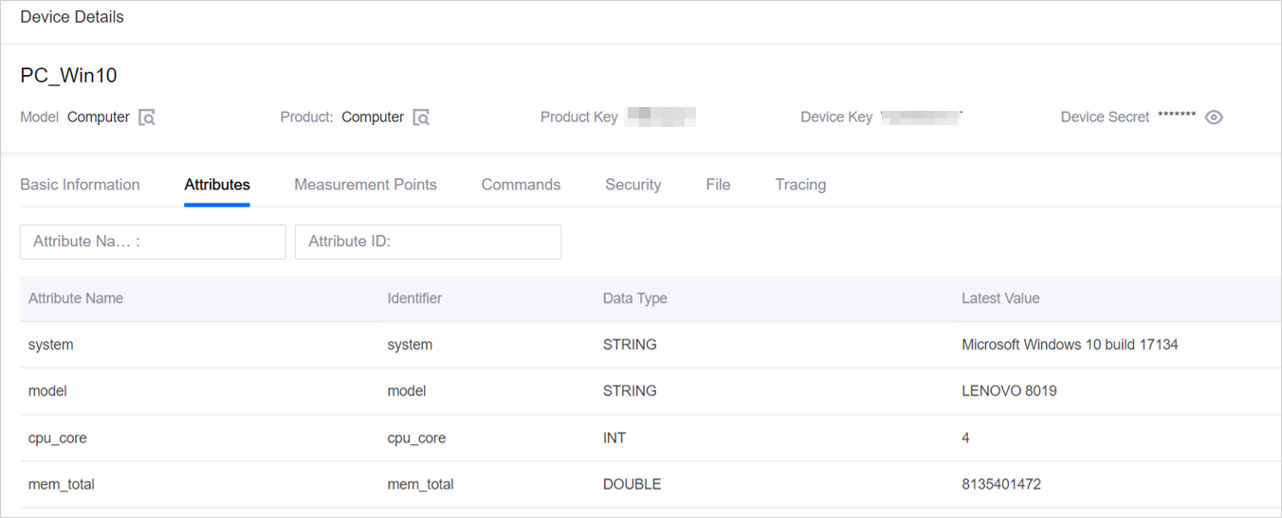Open Model Computer details lookup icon

pyautogui.click(x=147, y=118)
